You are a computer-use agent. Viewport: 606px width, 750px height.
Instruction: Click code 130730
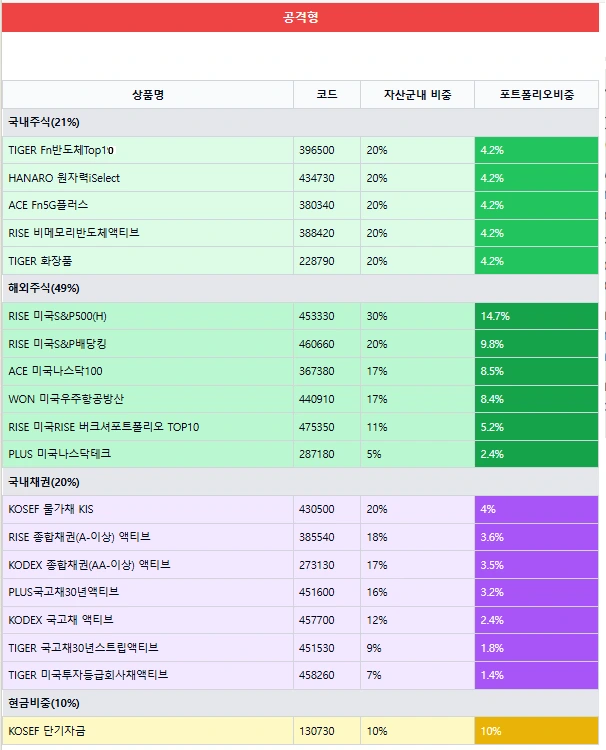coord(317,731)
